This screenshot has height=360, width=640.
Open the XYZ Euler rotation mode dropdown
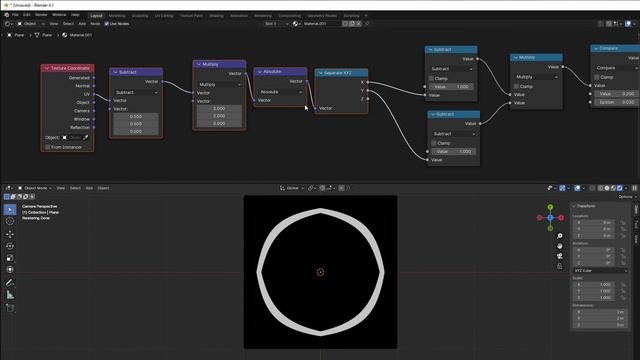tap(600, 271)
